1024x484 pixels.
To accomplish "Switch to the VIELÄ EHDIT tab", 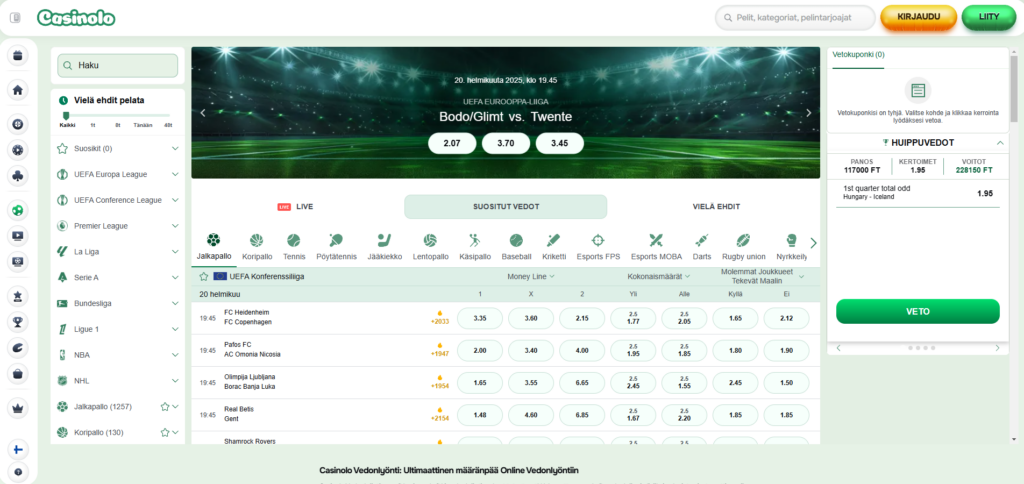I will pyautogui.click(x=716, y=206).
